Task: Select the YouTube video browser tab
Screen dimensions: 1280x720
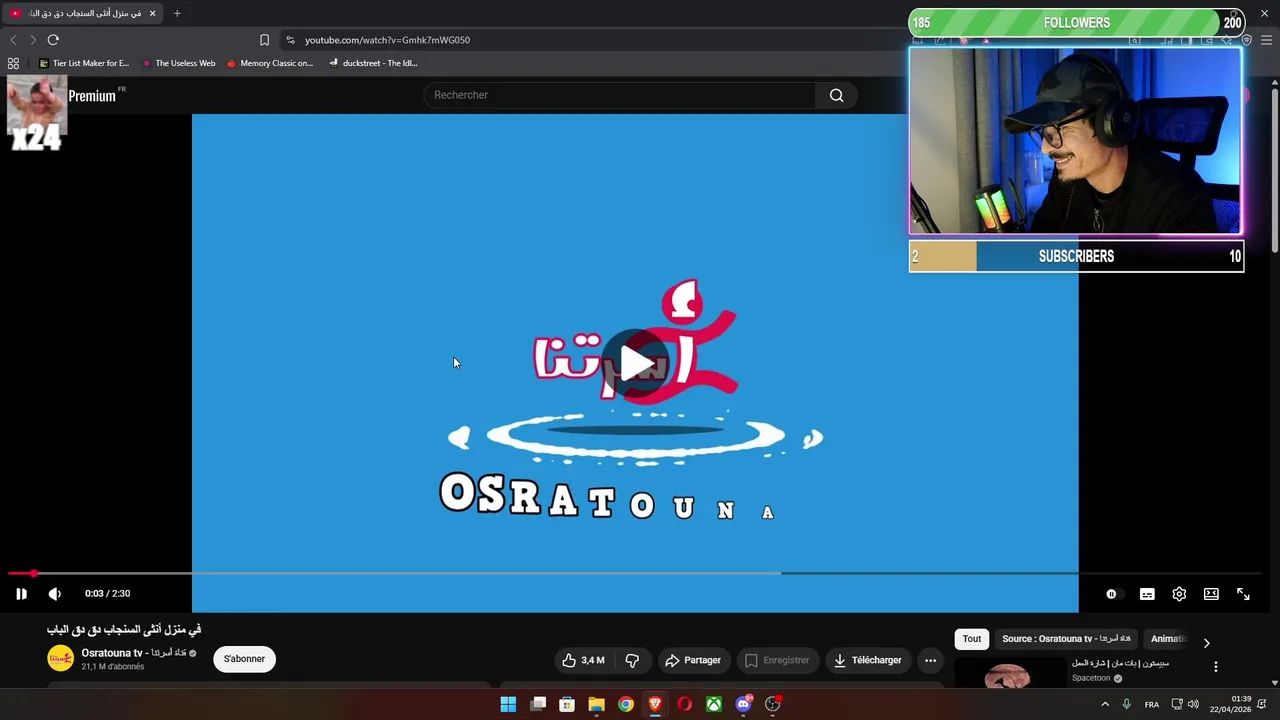Action: (x=82, y=13)
